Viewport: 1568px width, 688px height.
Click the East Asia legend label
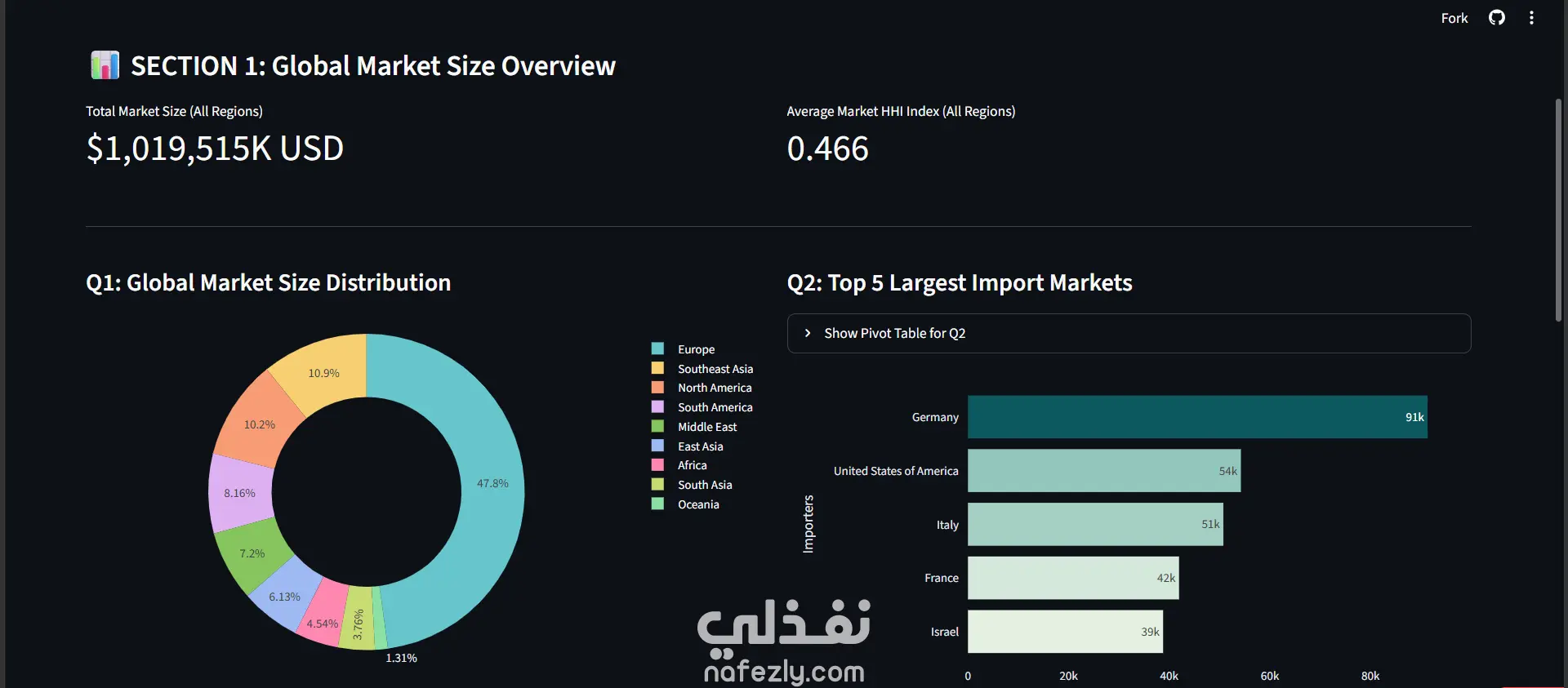click(701, 446)
